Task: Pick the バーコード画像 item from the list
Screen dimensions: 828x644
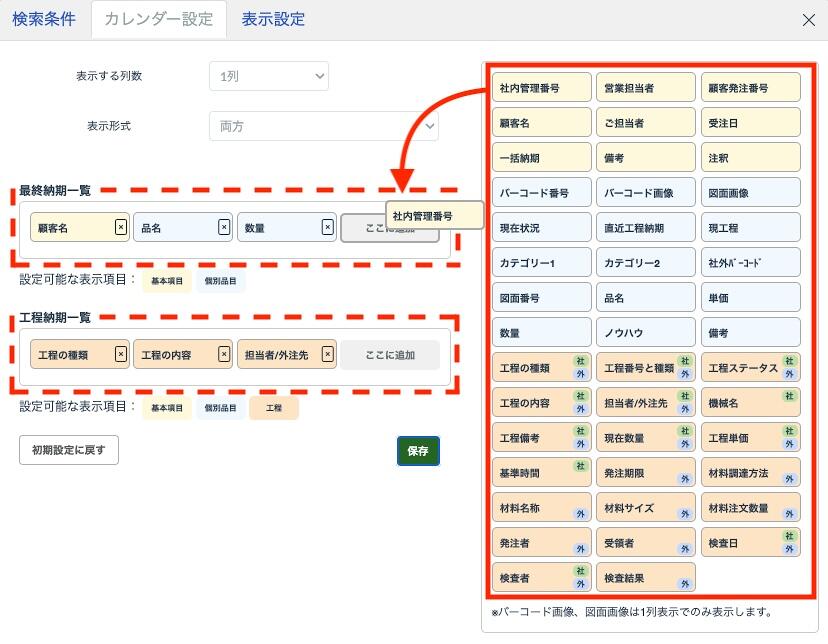Action: (x=645, y=192)
